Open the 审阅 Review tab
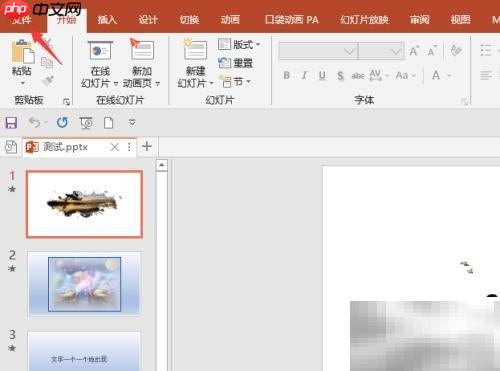The height and width of the screenshot is (371, 500). pyautogui.click(x=420, y=20)
